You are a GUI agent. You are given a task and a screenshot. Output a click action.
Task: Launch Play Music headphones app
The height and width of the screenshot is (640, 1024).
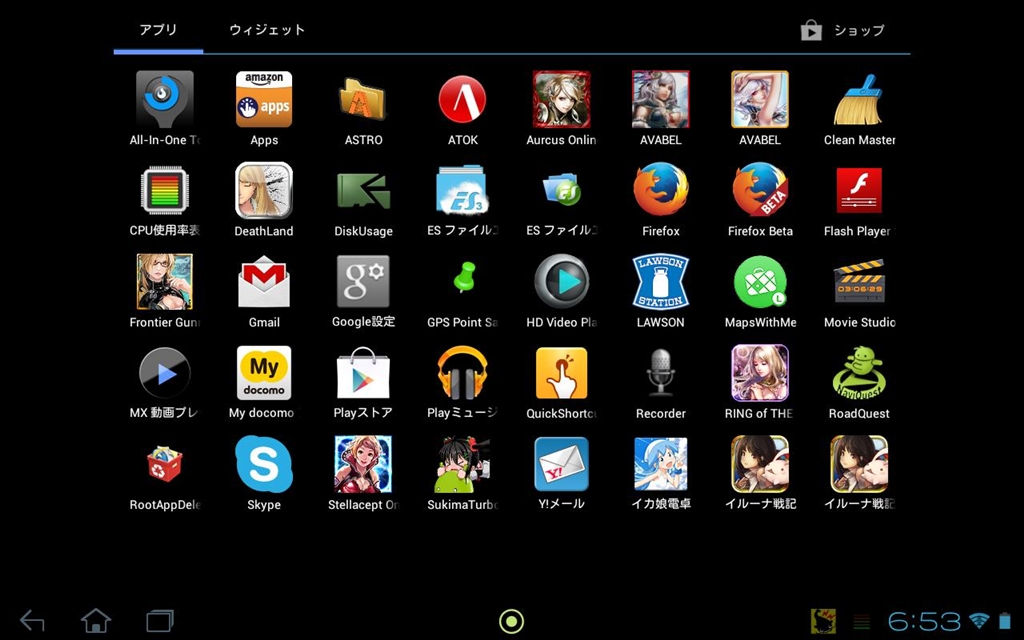click(x=462, y=373)
